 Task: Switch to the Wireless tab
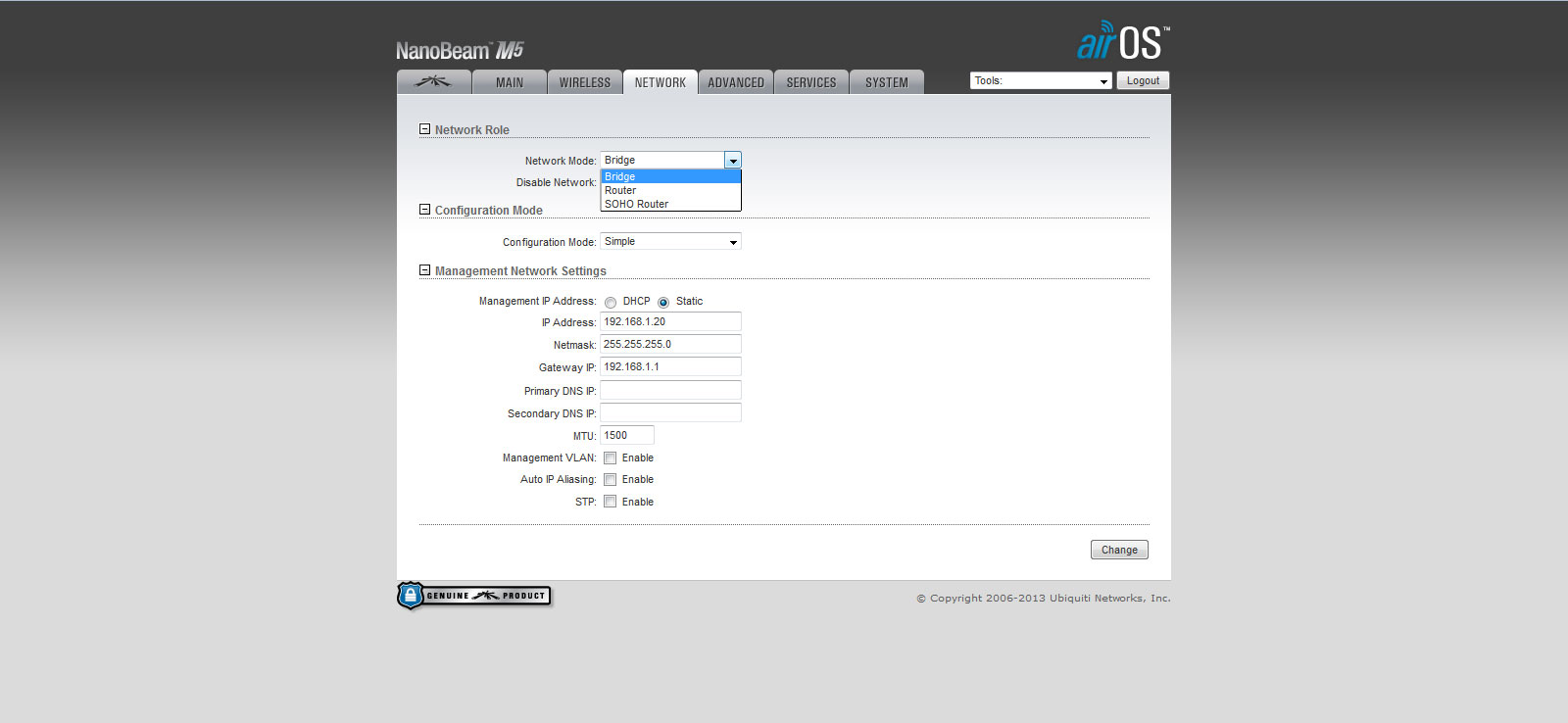pyautogui.click(x=585, y=82)
